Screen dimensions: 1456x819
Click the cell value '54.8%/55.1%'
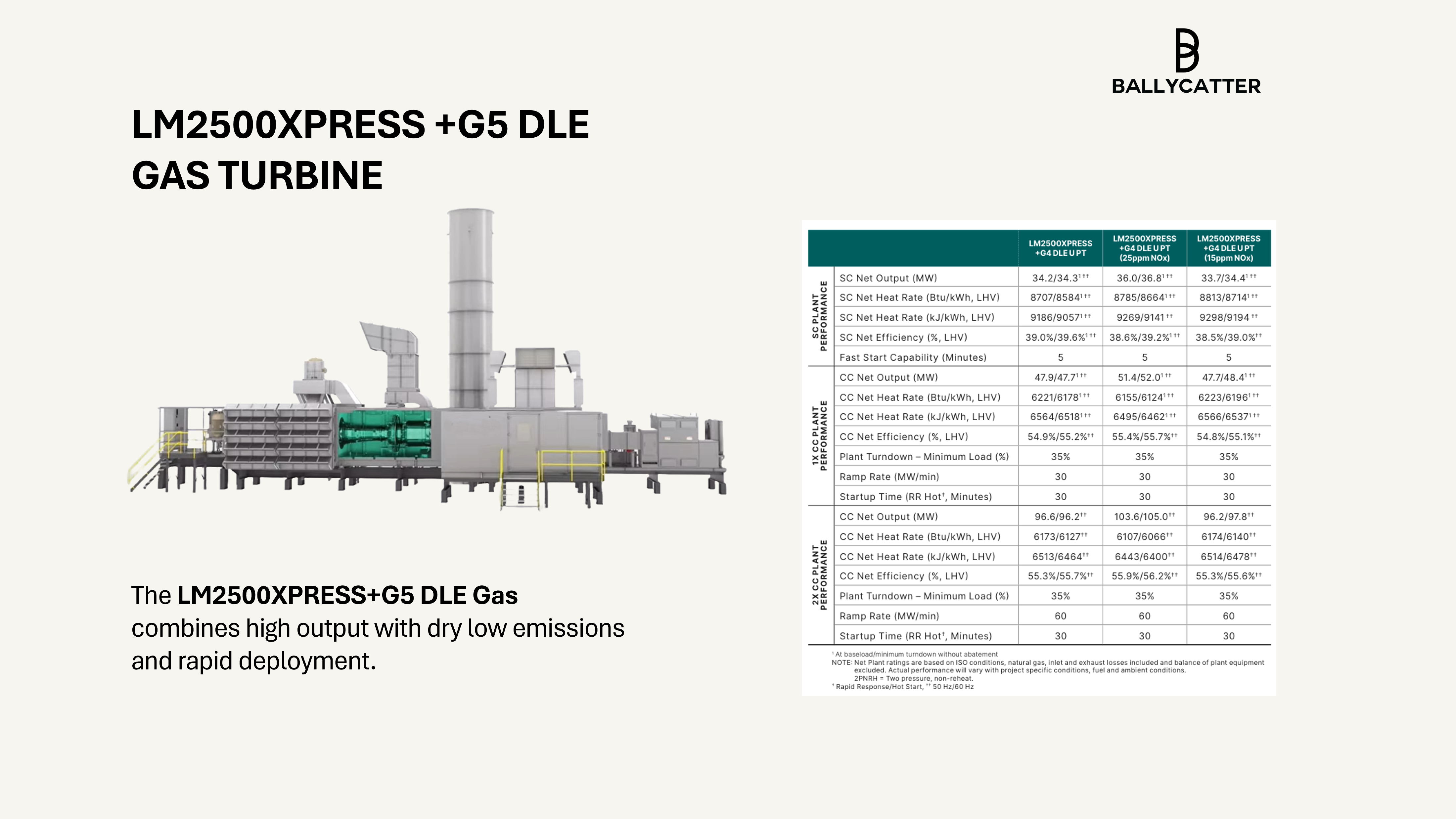1229,437
